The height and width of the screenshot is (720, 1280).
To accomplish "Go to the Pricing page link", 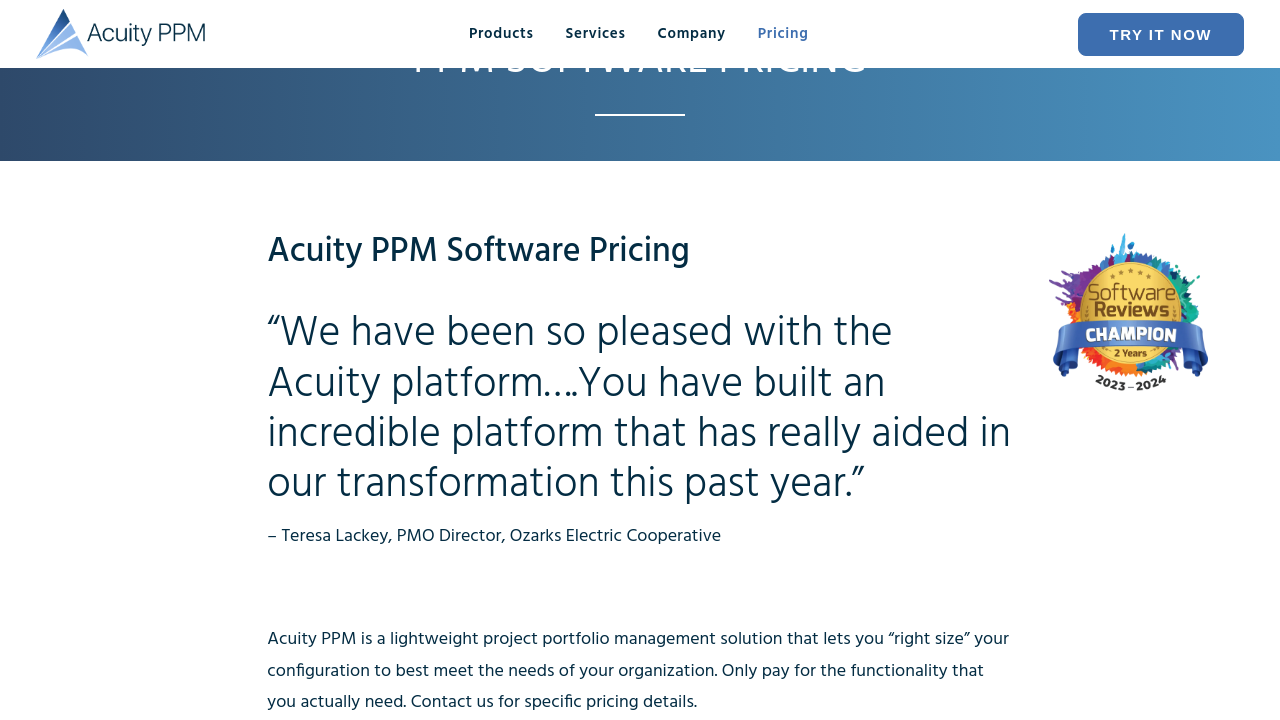I will pos(783,34).
